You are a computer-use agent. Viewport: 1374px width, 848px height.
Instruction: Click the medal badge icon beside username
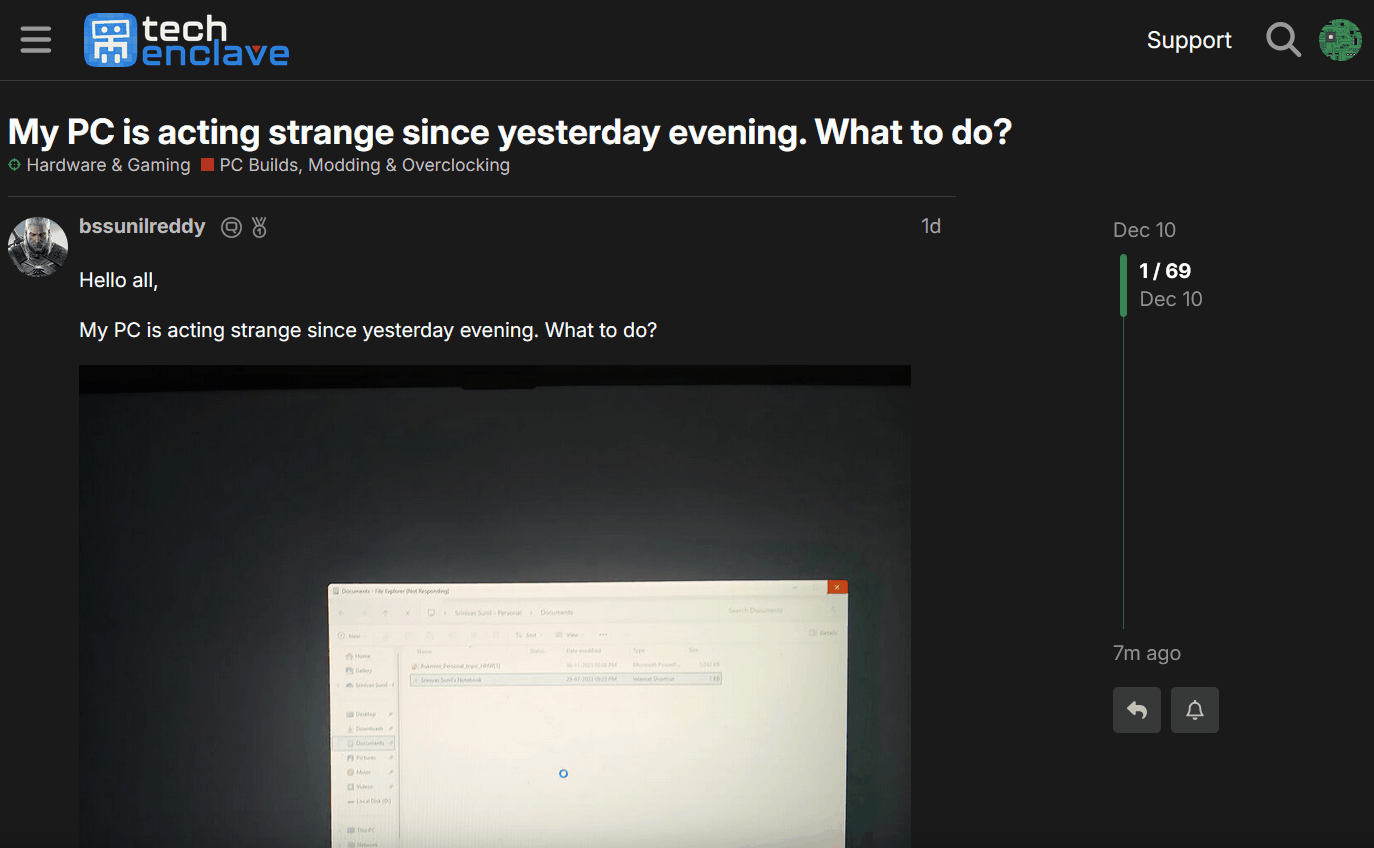tap(260, 228)
